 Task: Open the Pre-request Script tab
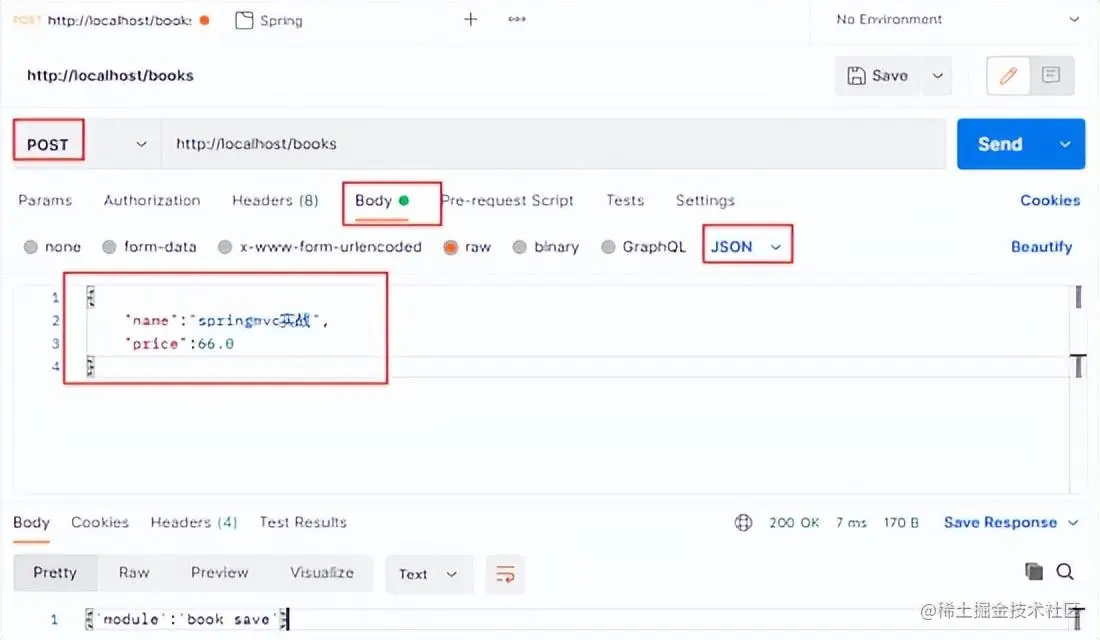click(507, 201)
